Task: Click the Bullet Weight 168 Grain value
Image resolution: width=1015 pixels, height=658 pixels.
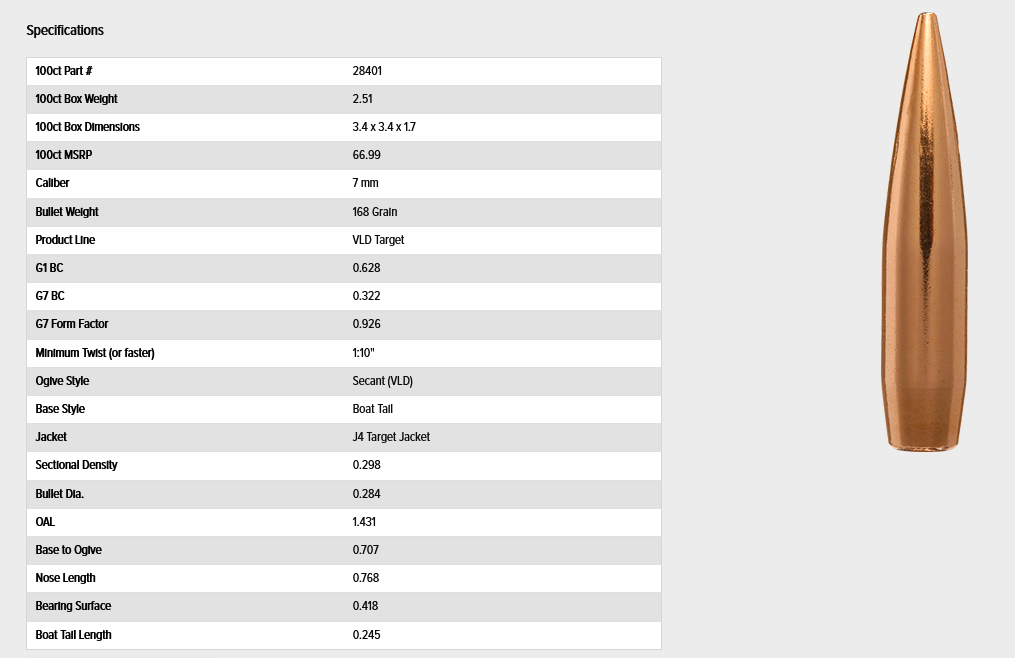Action: (x=375, y=212)
